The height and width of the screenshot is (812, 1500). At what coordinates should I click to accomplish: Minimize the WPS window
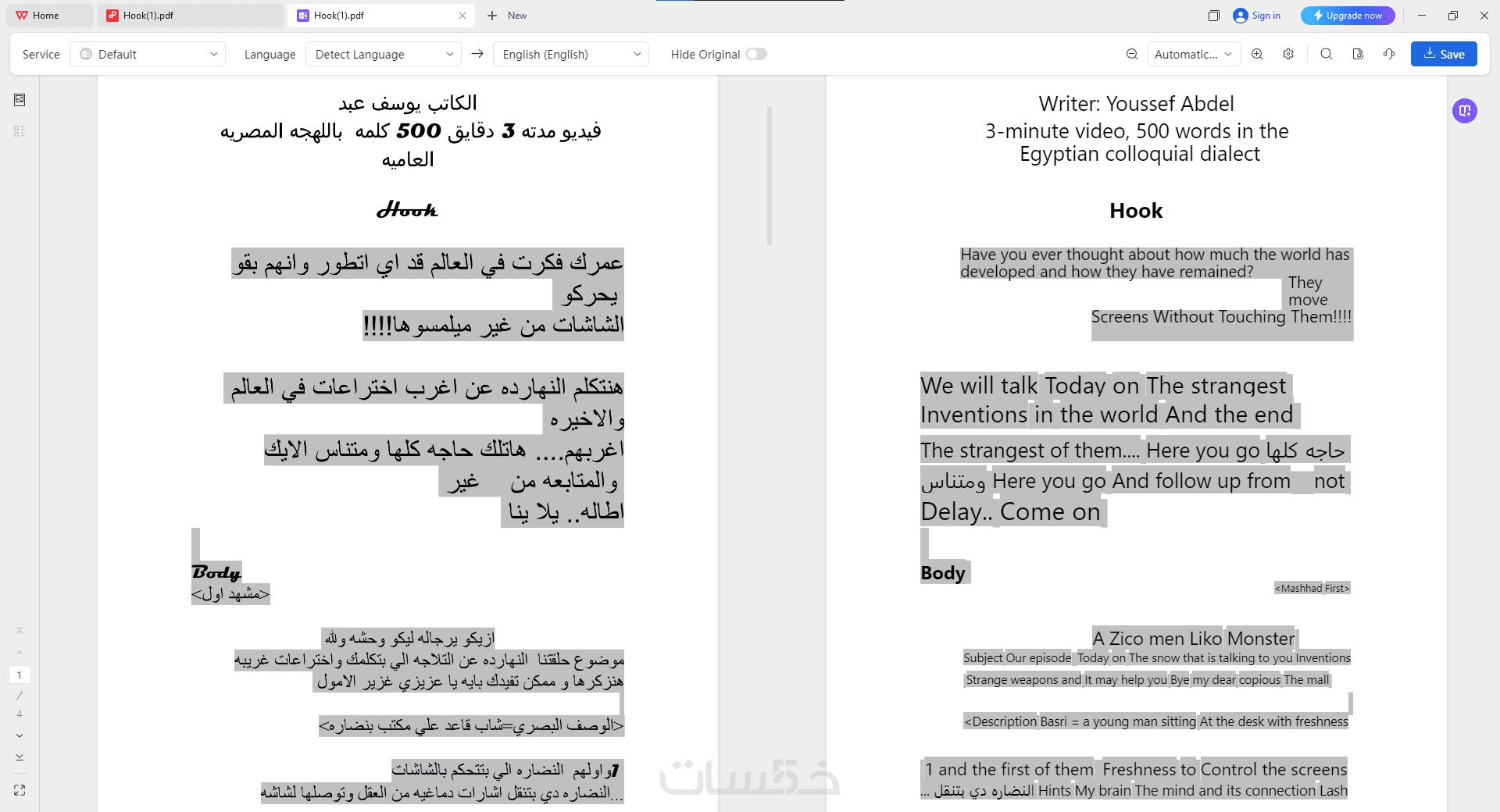click(x=1422, y=16)
